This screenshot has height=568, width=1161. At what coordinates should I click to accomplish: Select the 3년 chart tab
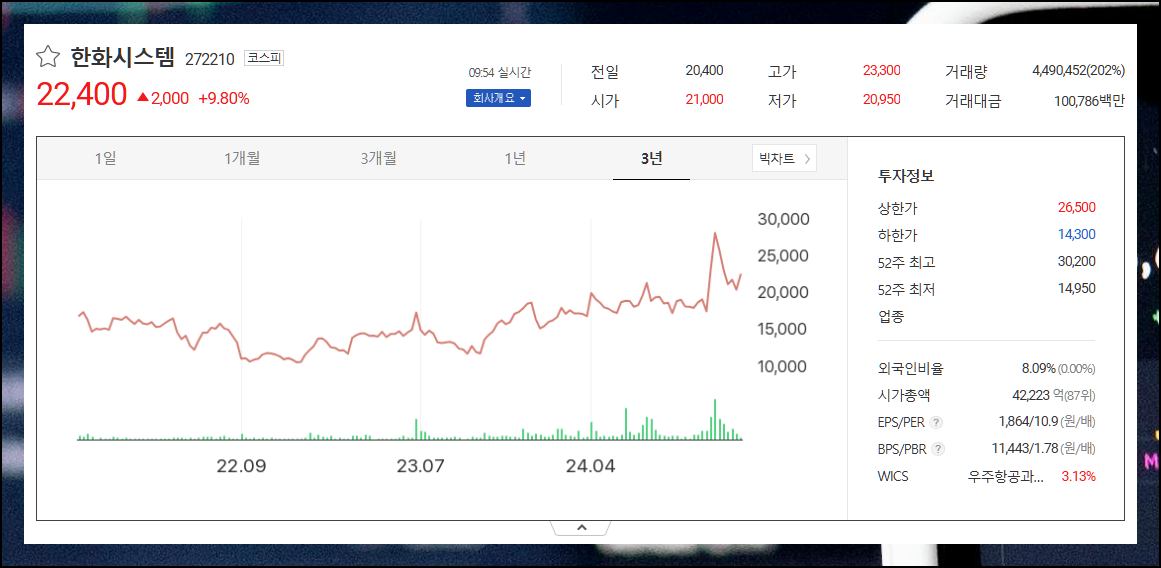pyautogui.click(x=652, y=158)
